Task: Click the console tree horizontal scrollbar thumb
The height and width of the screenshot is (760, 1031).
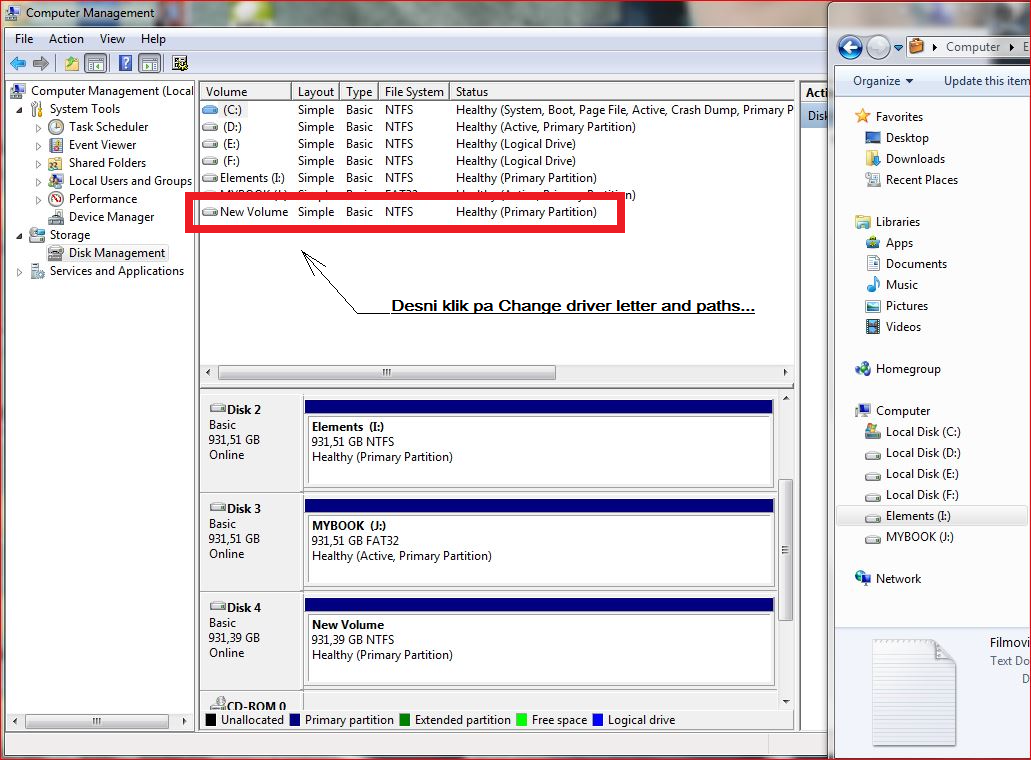Action: (x=97, y=721)
